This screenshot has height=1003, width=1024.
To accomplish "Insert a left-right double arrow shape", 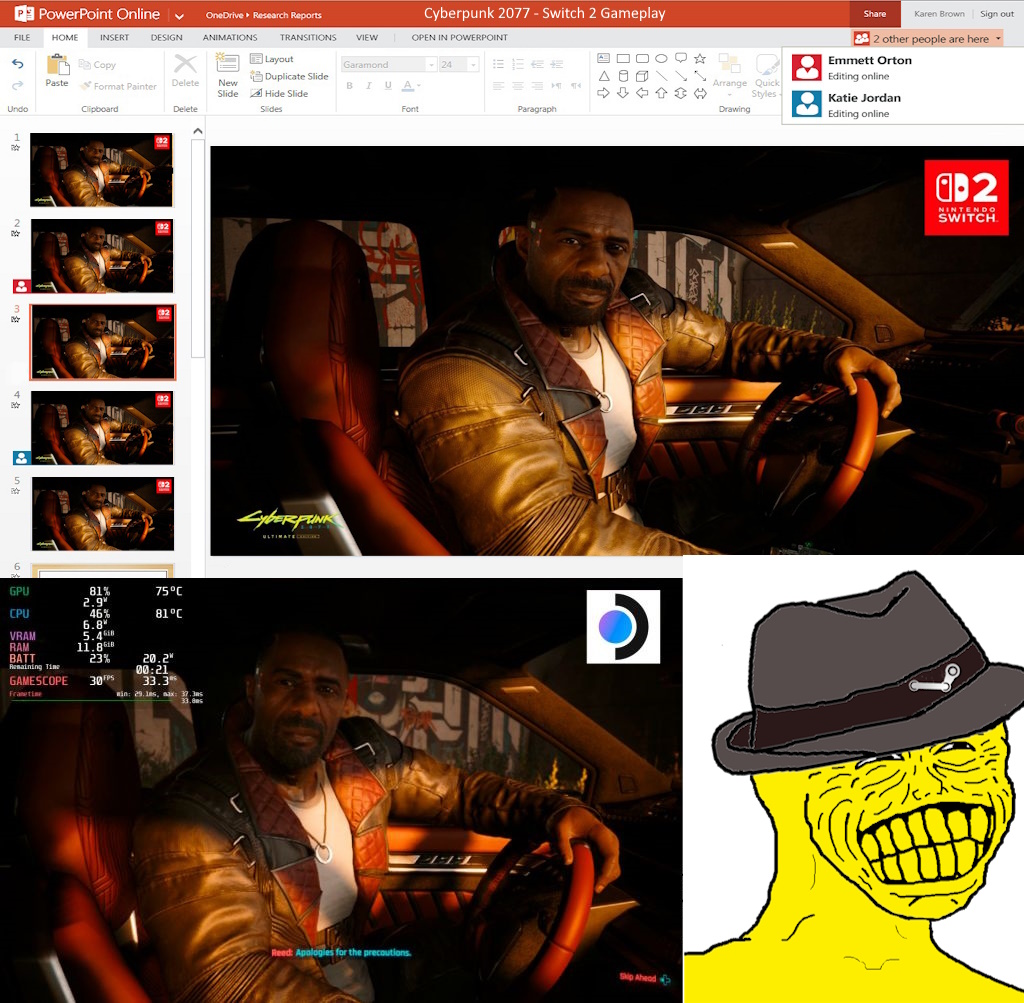I will tap(699, 93).
